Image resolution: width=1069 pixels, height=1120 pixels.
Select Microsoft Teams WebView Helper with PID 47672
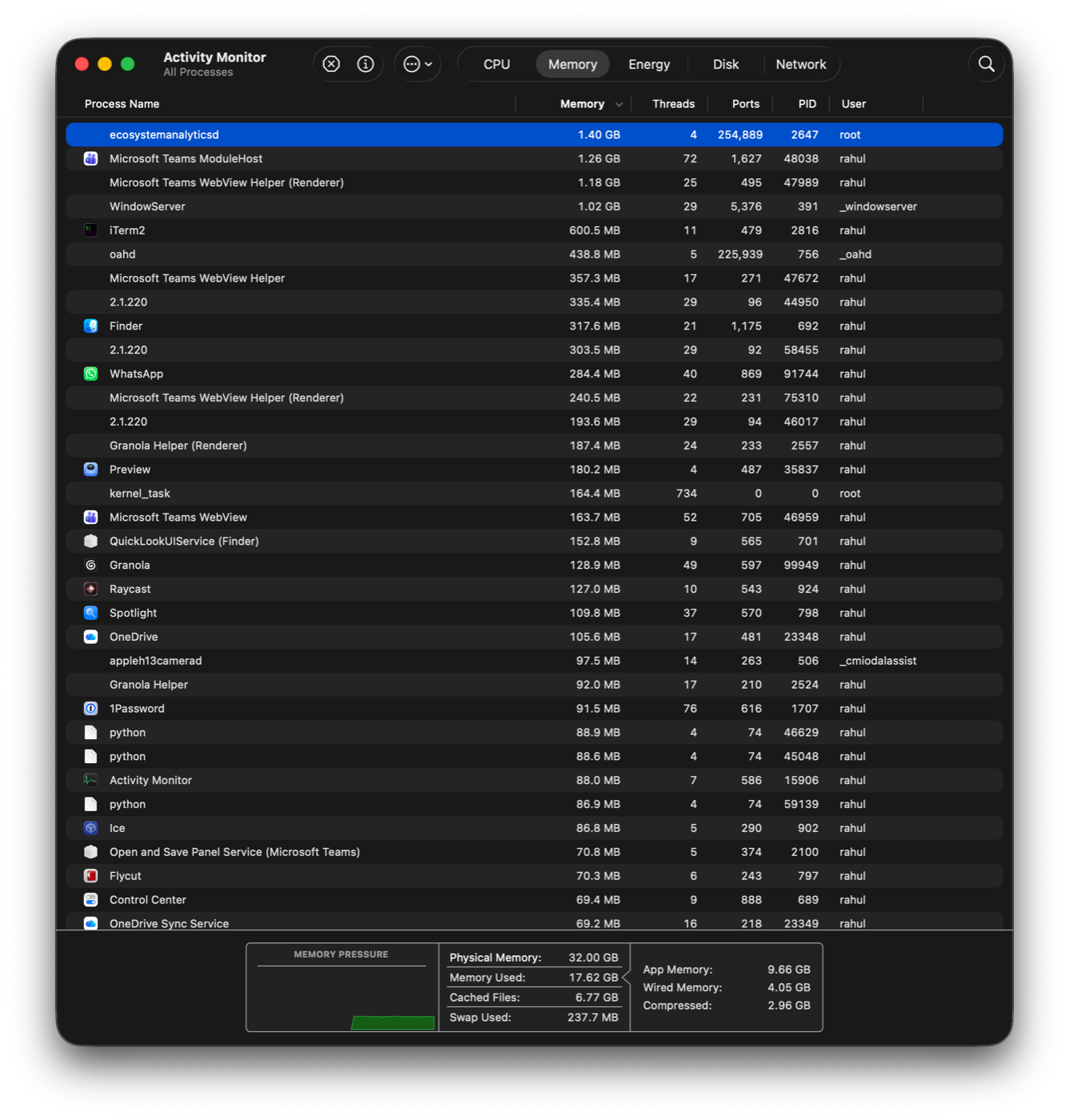[534, 278]
